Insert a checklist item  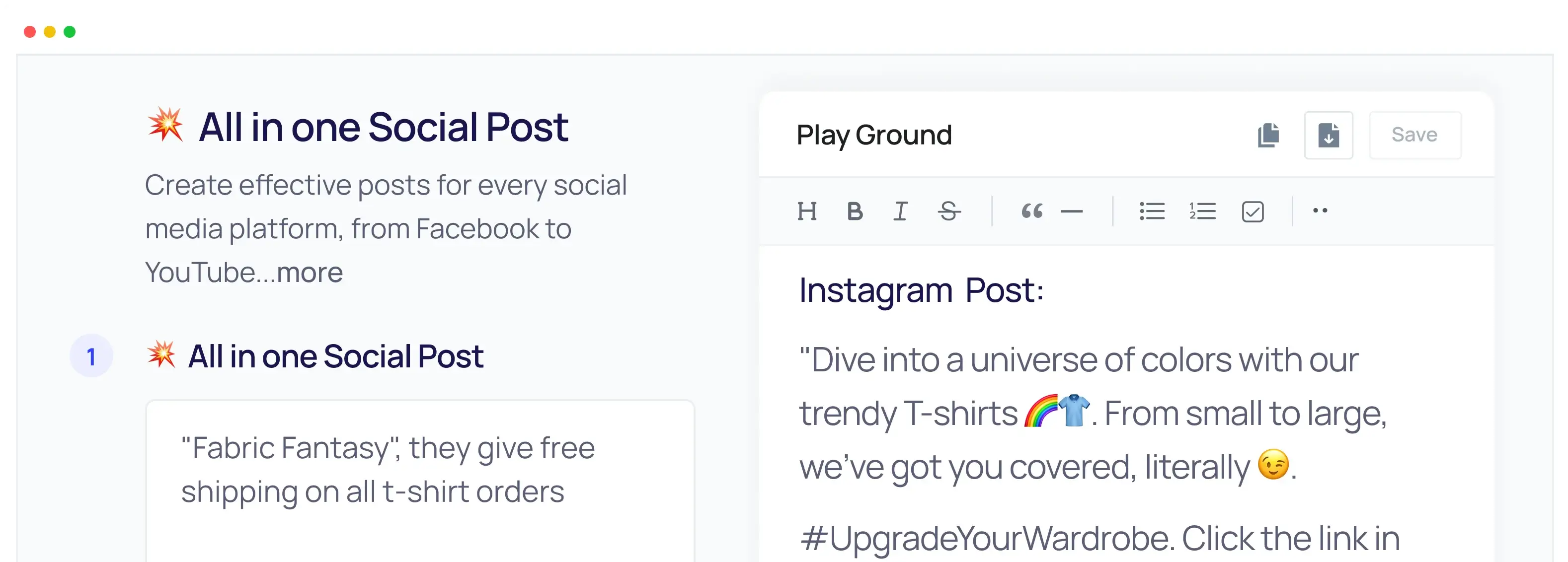pos(1252,211)
